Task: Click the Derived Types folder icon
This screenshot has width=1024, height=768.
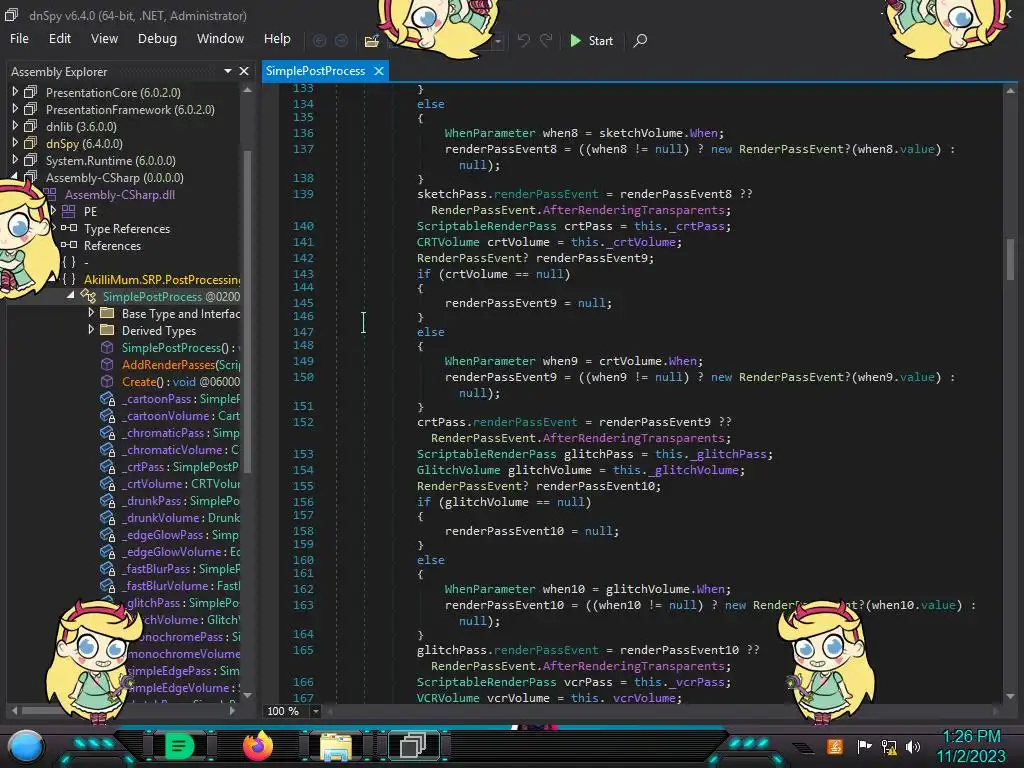Action: [107, 330]
